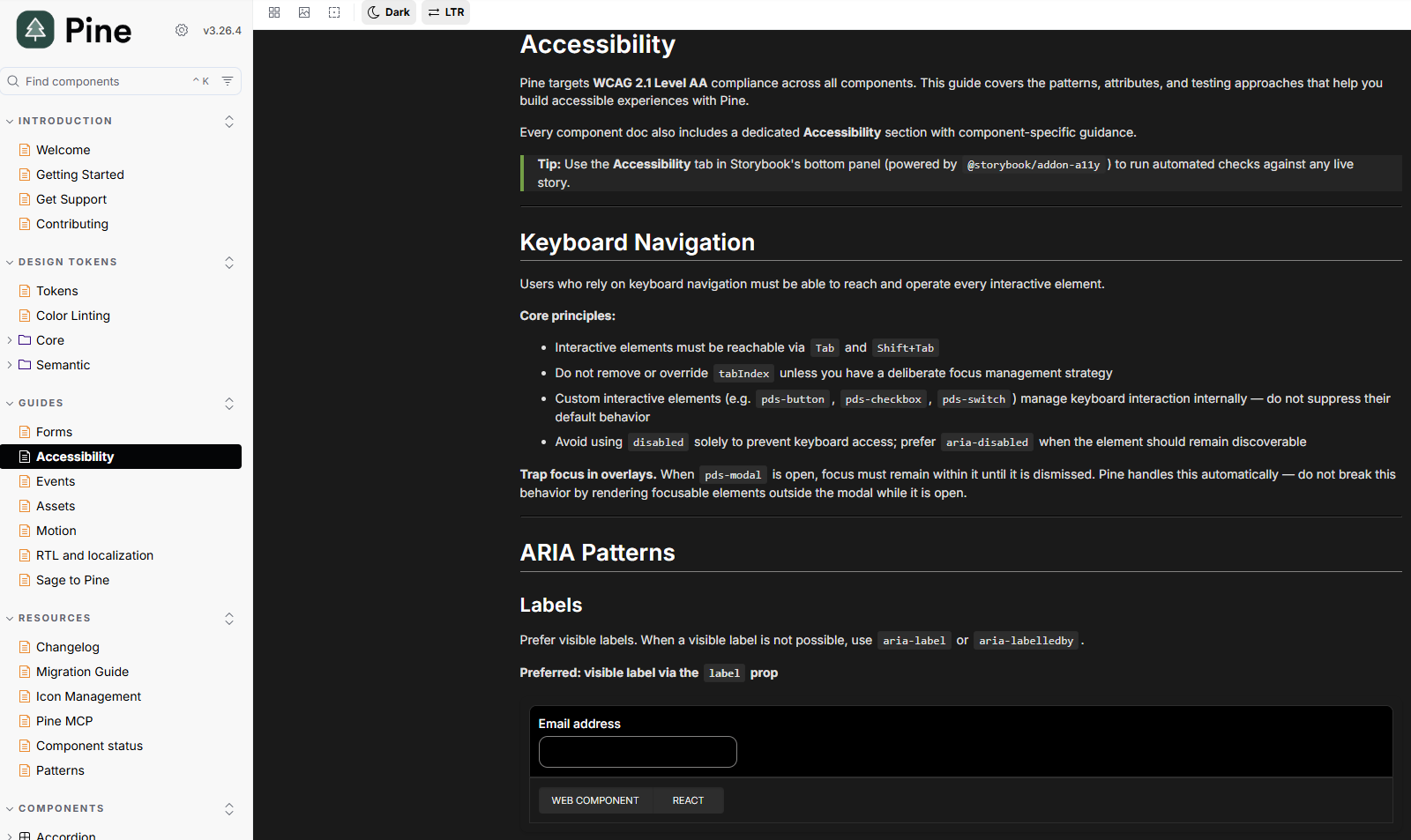Click the Keyboard Navigation heading
The image size is (1411, 840).
coord(637,242)
